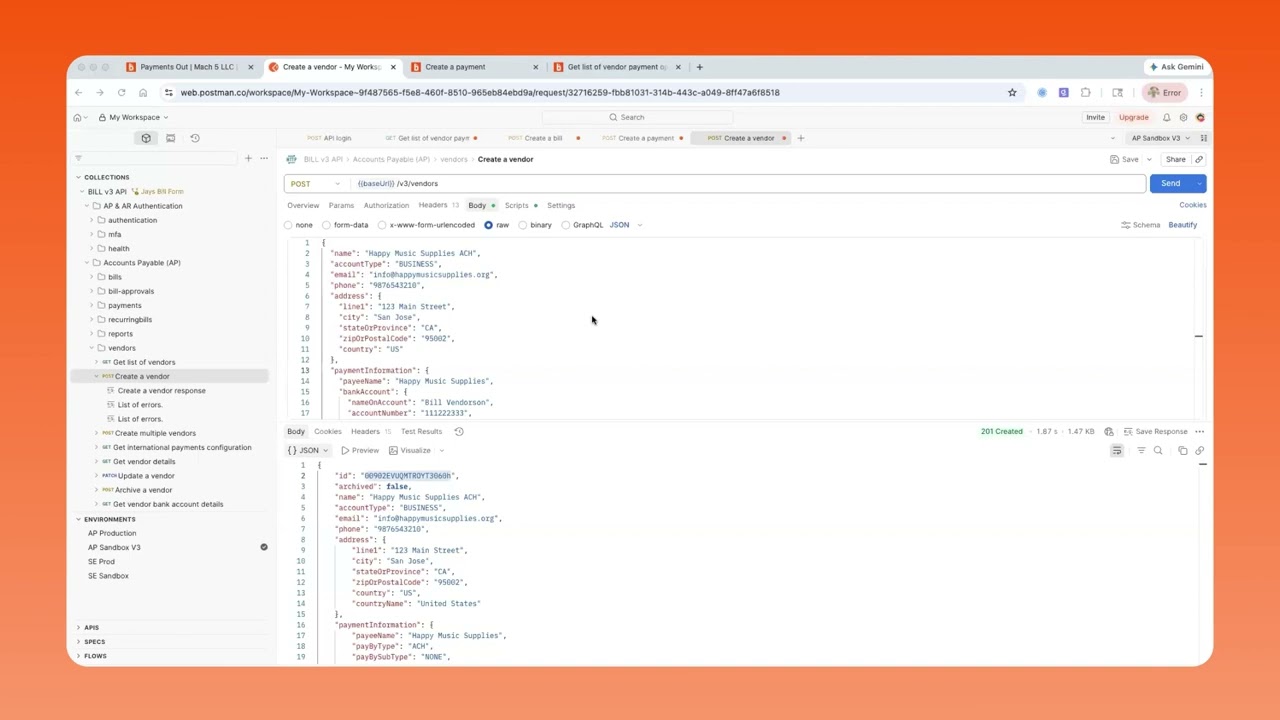Expand the JSON body format dropdown
Screen dimensions: 1280x720
pos(625,225)
